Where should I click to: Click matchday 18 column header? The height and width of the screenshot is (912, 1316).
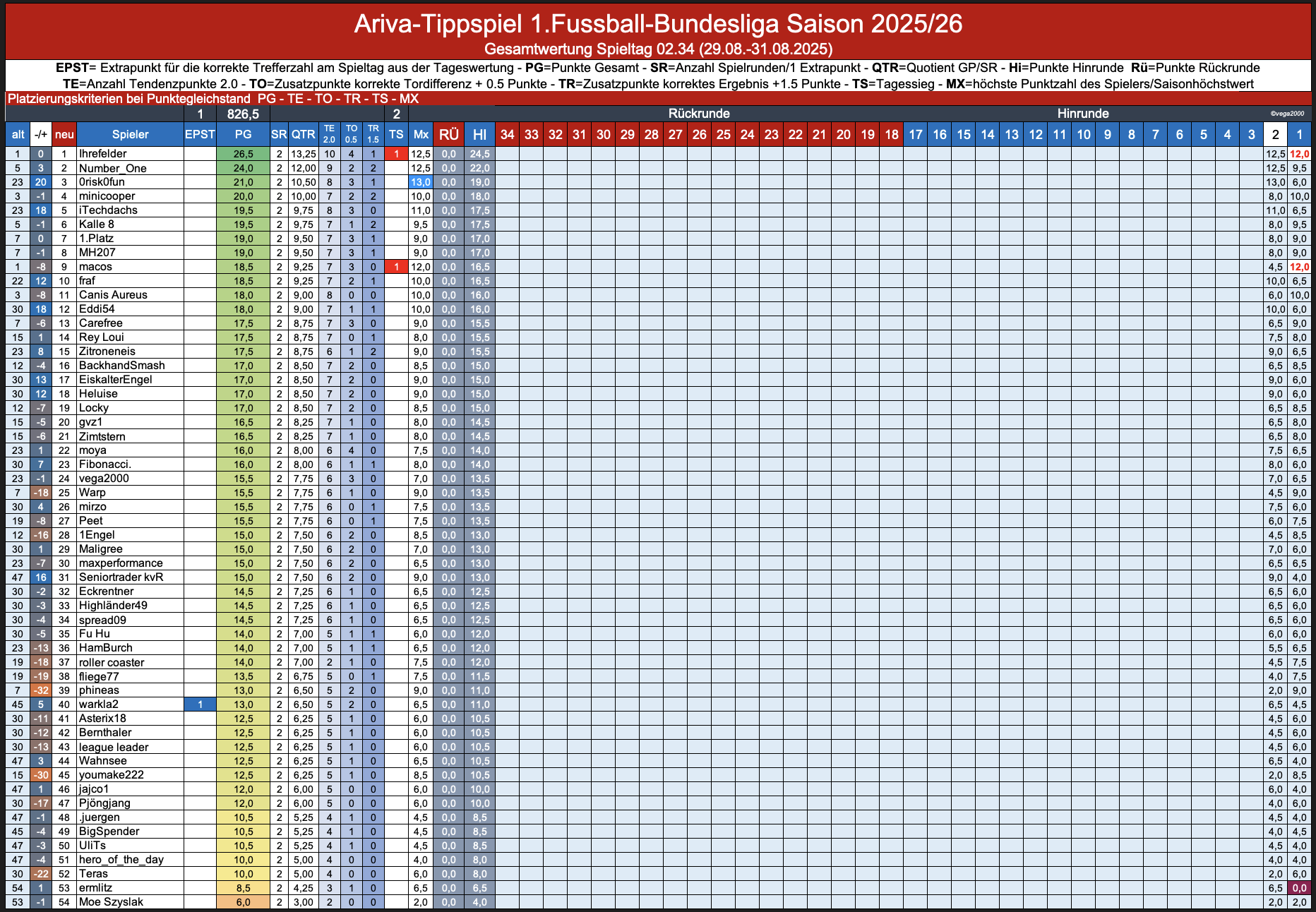[x=892, y=134]
